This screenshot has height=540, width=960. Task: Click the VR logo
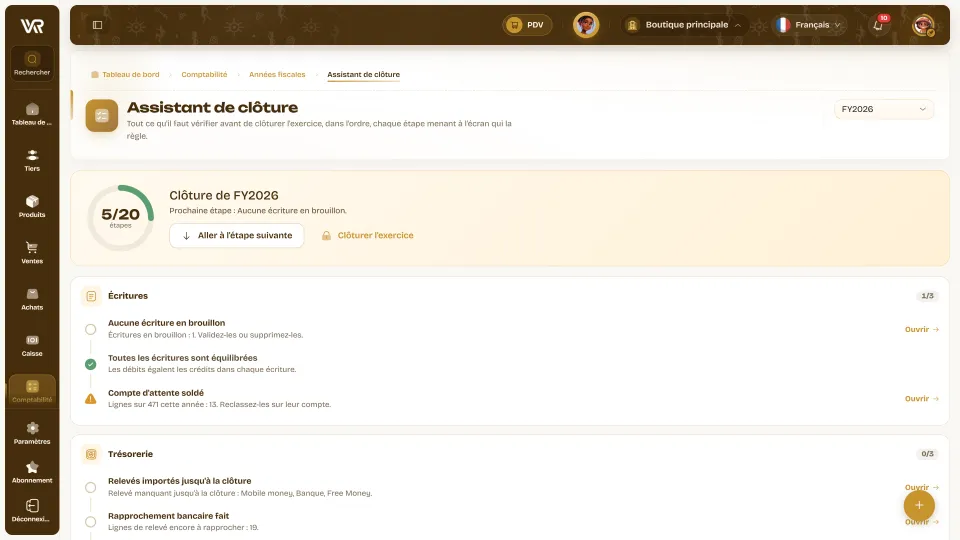tap(32, 26)
